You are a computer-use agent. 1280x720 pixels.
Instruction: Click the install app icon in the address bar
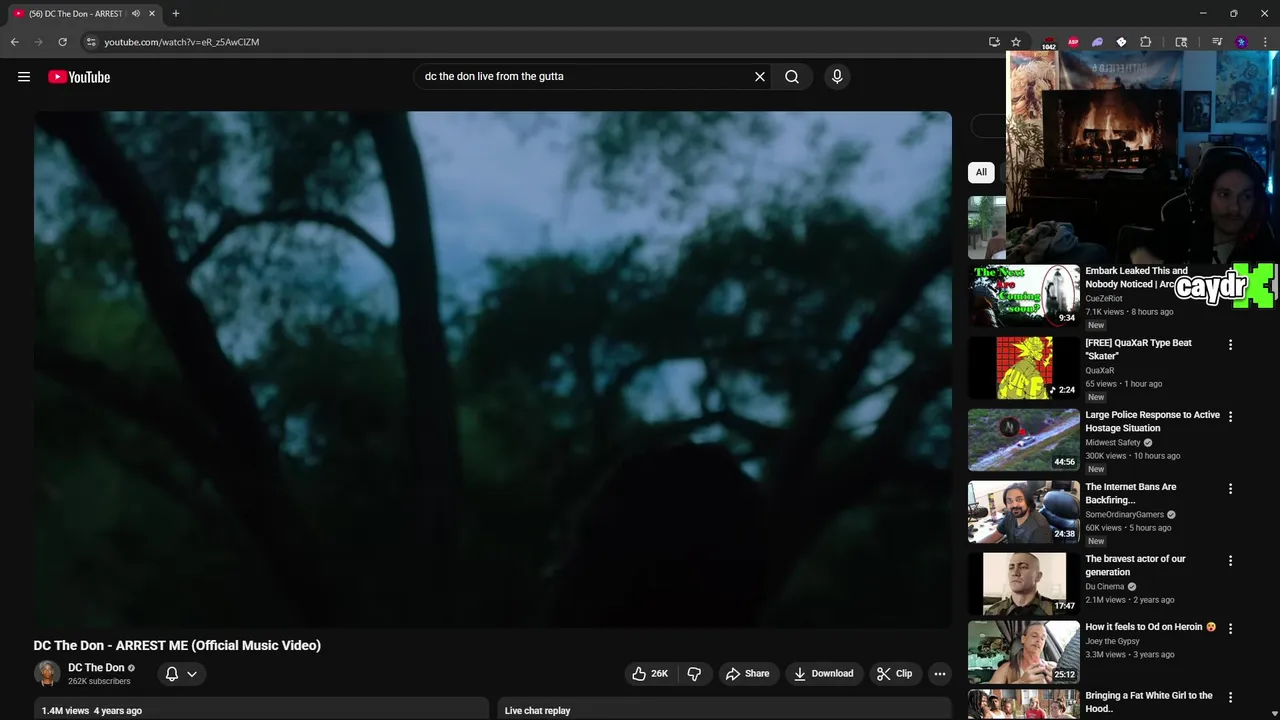click(994, 42)
